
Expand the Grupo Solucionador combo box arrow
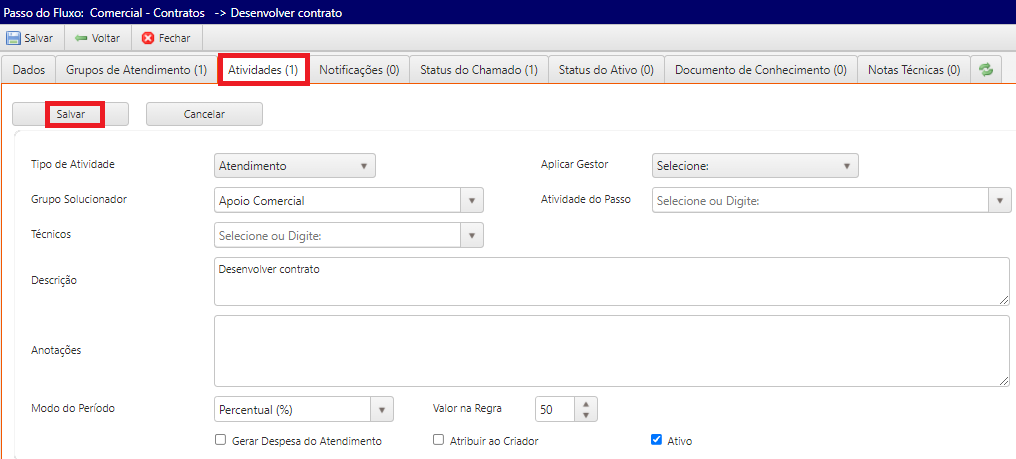pos(472,200)
